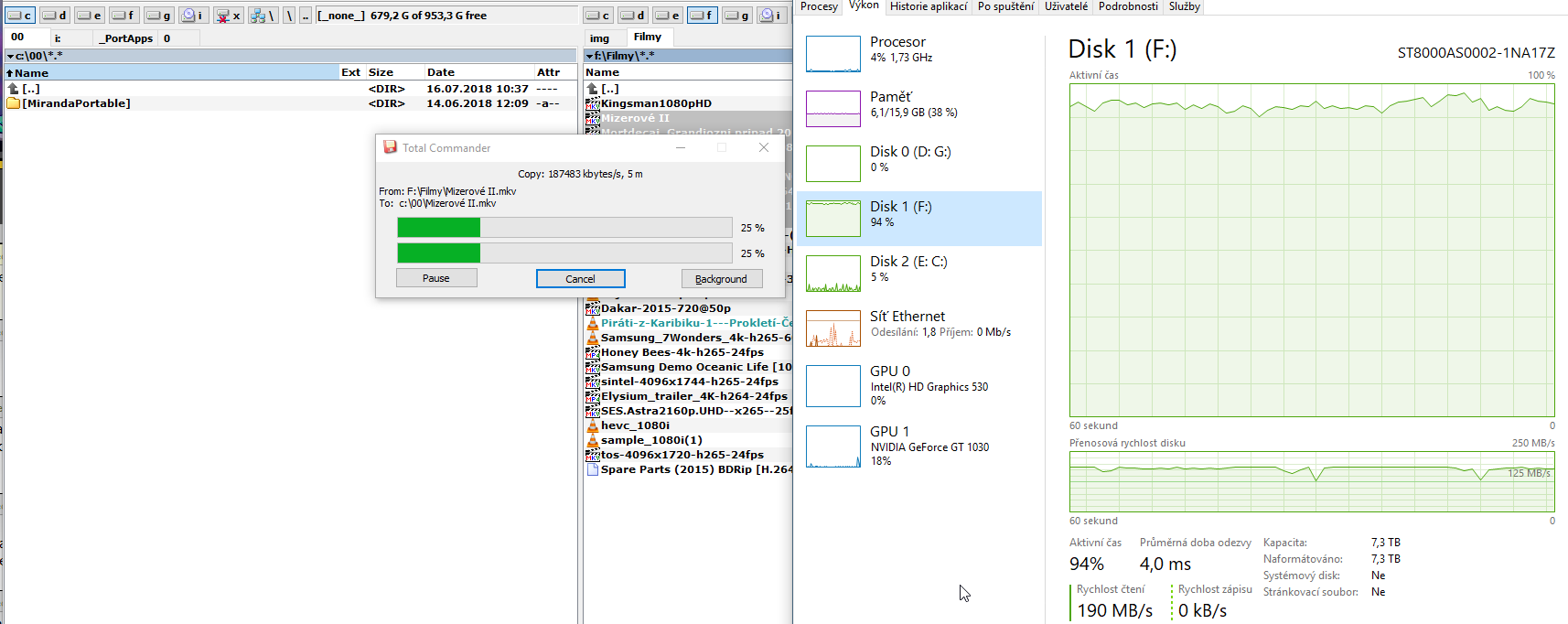The width and height of the screenshot is (1568, 624).
Task: Open Procesy tab in Task Manager
Action: (819, 6)
